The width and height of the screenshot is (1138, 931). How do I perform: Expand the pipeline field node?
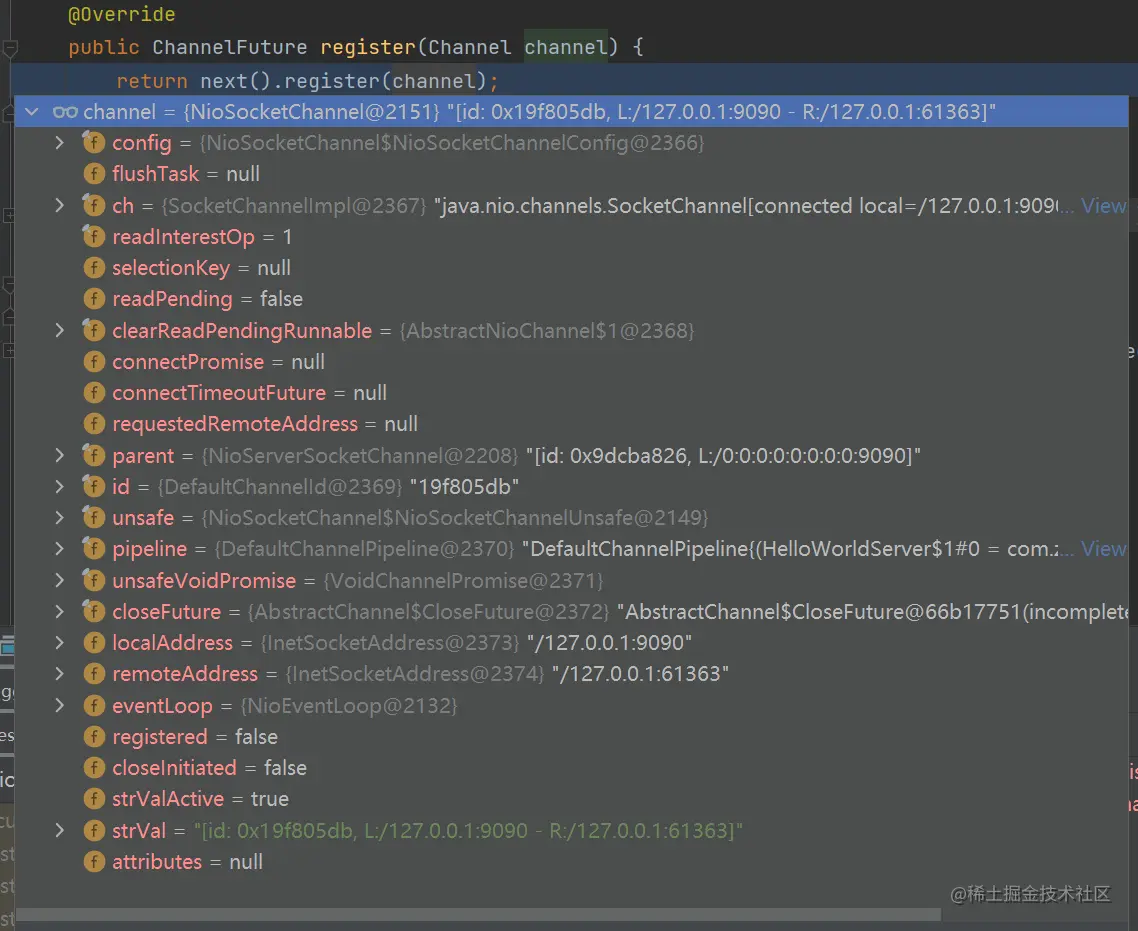point(60,549)
